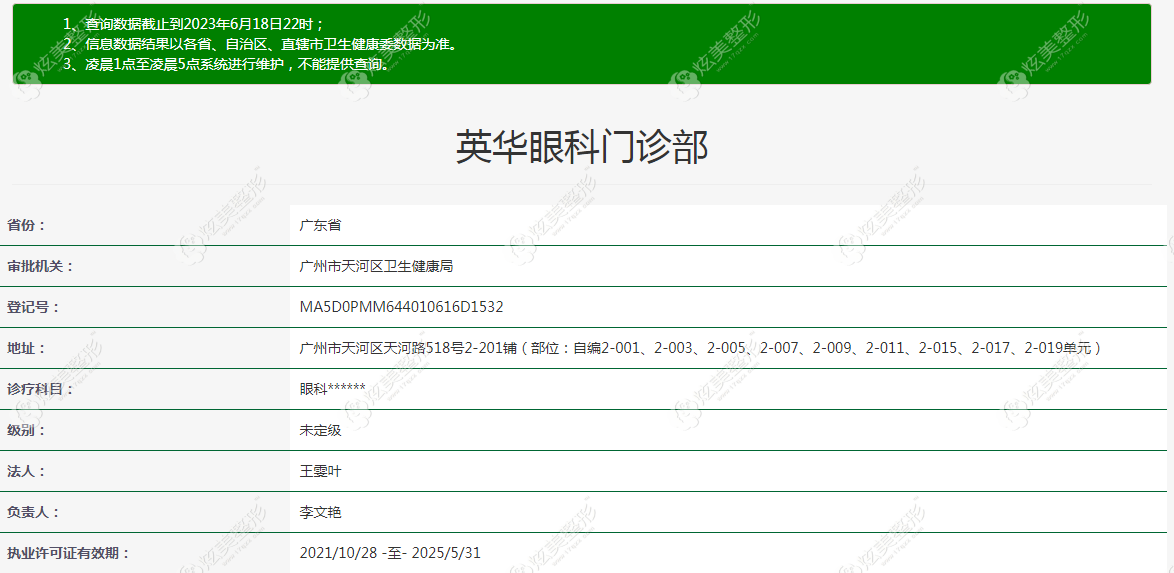Click the validity dates 2021/10/28 -至- 2025/5/31
Image resolution: width=1174 pixels, height=573 pixels.
(x=390, y=554)
